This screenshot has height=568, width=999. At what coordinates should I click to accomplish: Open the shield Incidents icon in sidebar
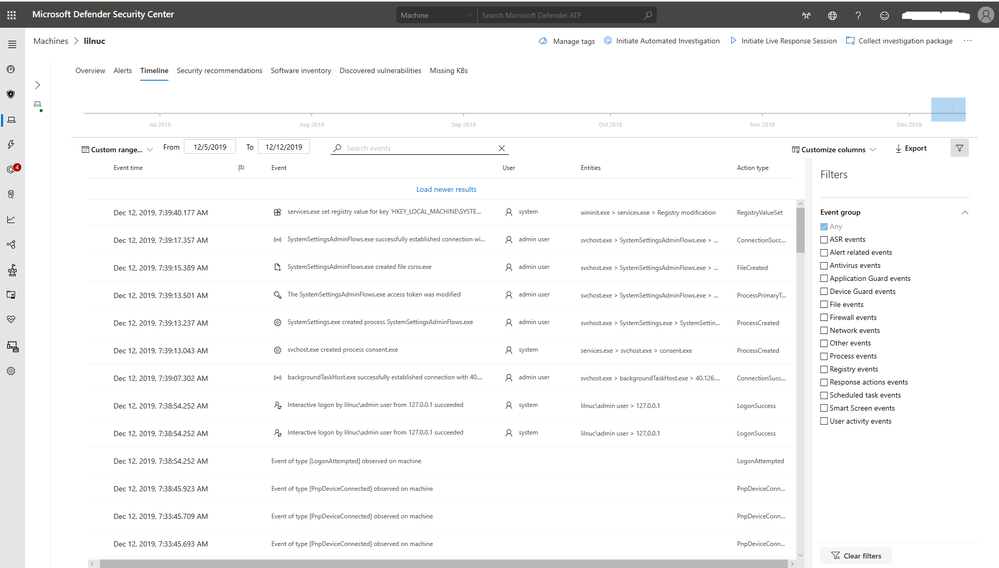pyautogui.click(x=11, y=94)
